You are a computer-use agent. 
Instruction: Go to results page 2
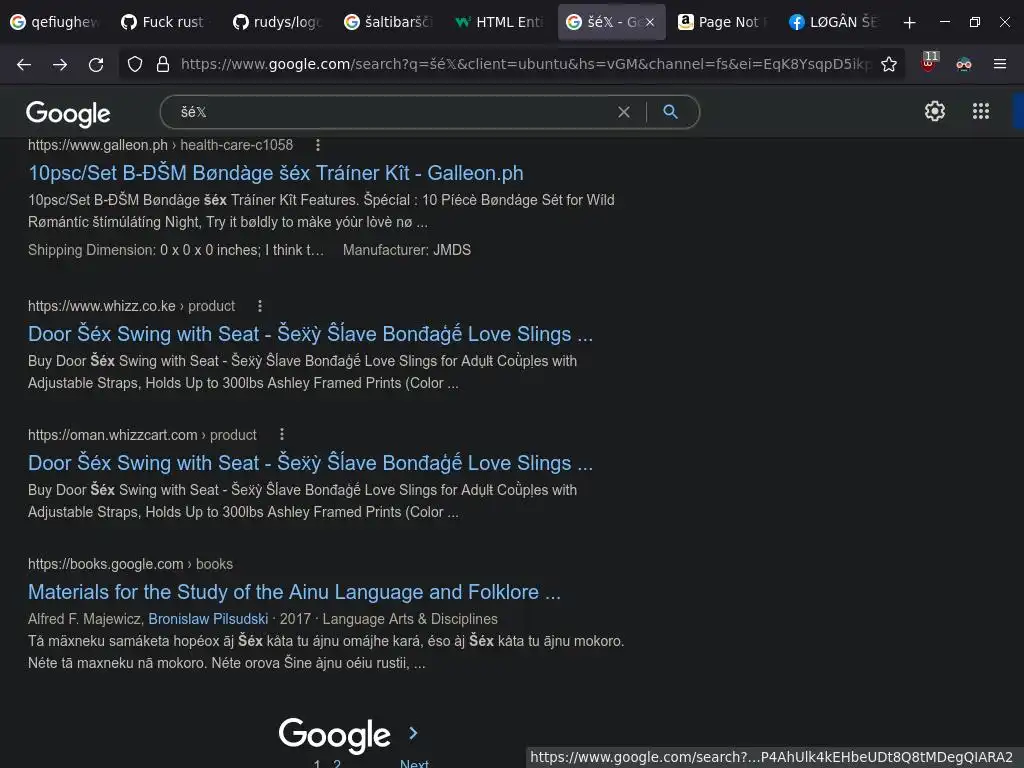coord(337,763)
